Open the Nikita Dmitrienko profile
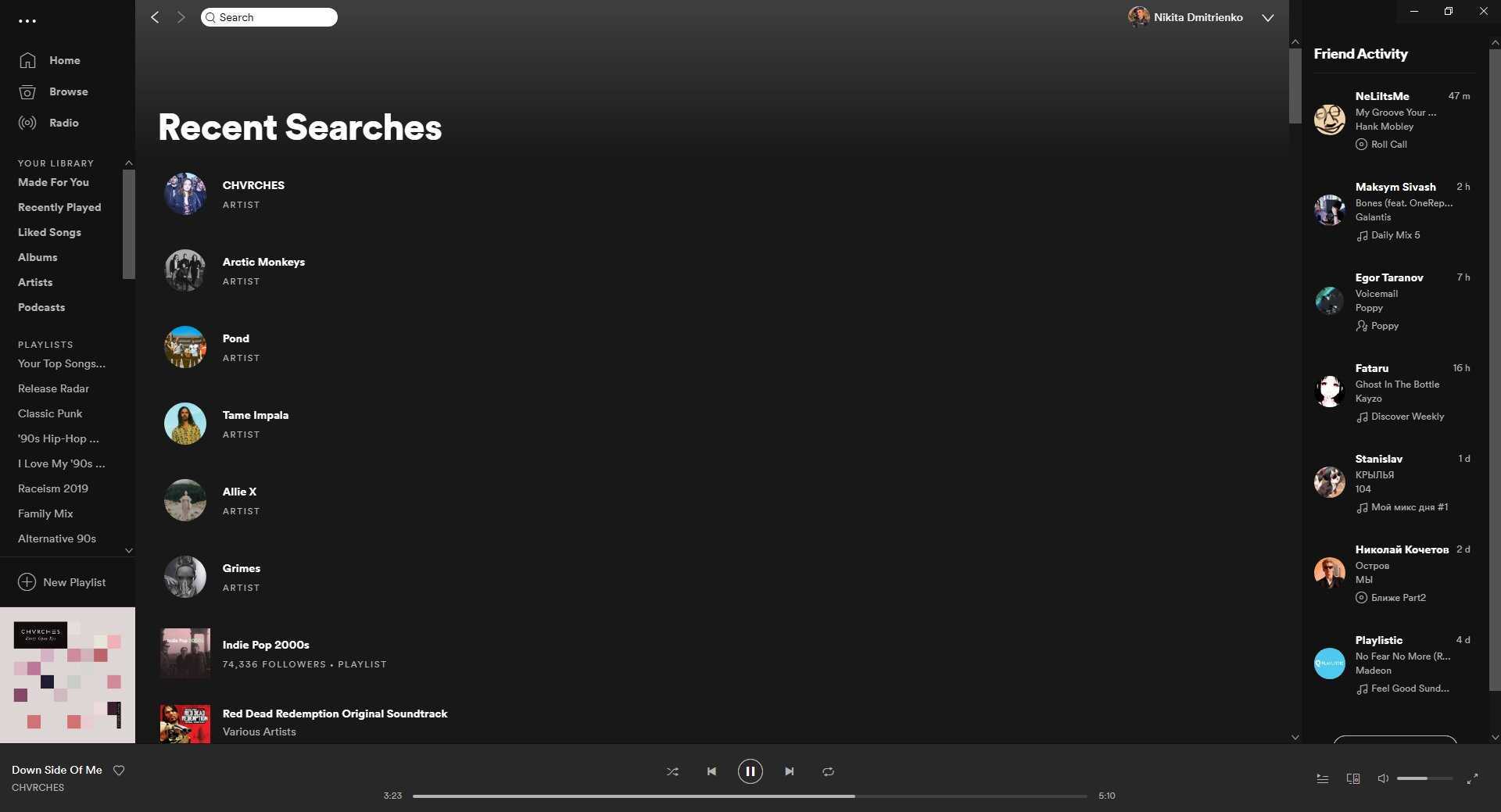The image size is (1501, 812). (1186, 17)
